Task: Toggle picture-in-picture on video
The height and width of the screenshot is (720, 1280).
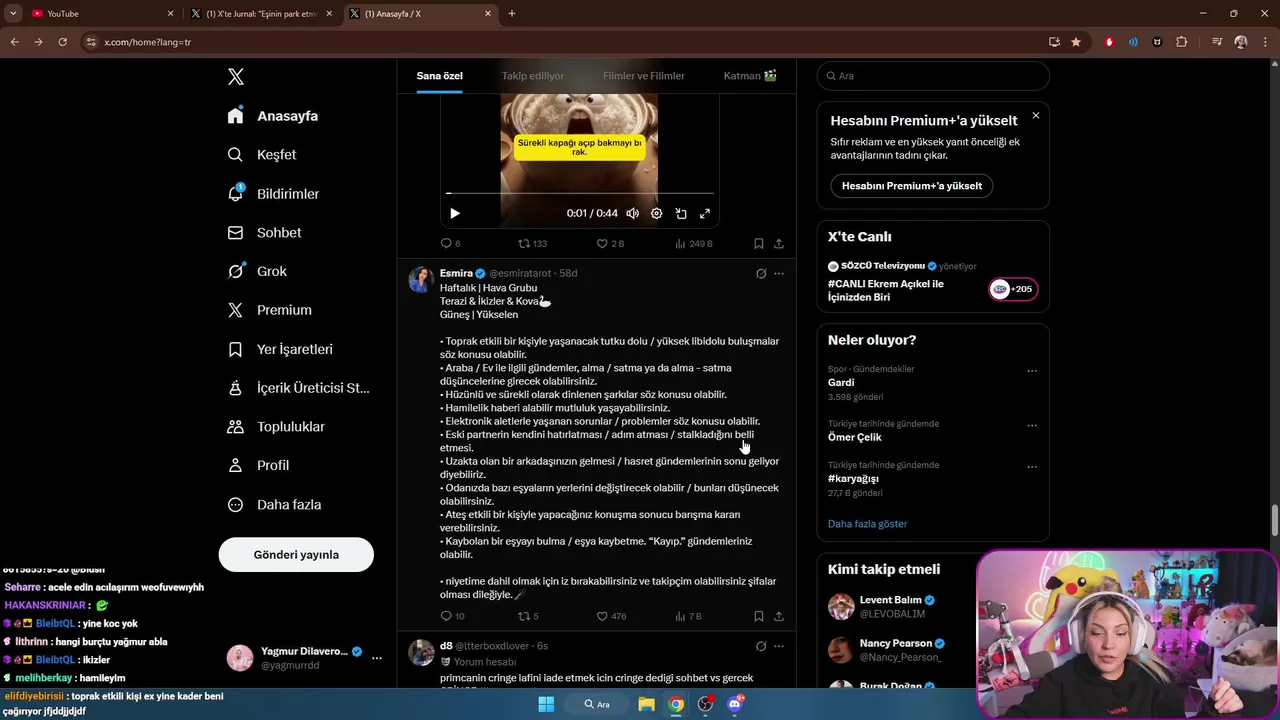Action: (681, 213)
